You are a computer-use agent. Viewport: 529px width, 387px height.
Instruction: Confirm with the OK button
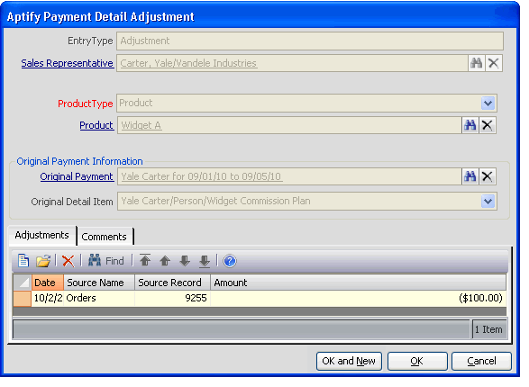(x=417, y=361)
